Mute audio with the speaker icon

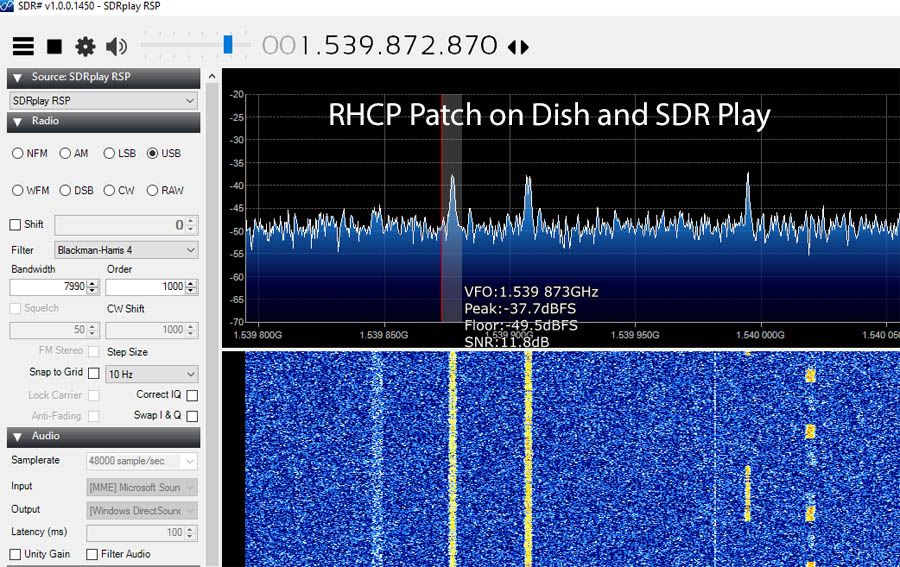[117, 46]
